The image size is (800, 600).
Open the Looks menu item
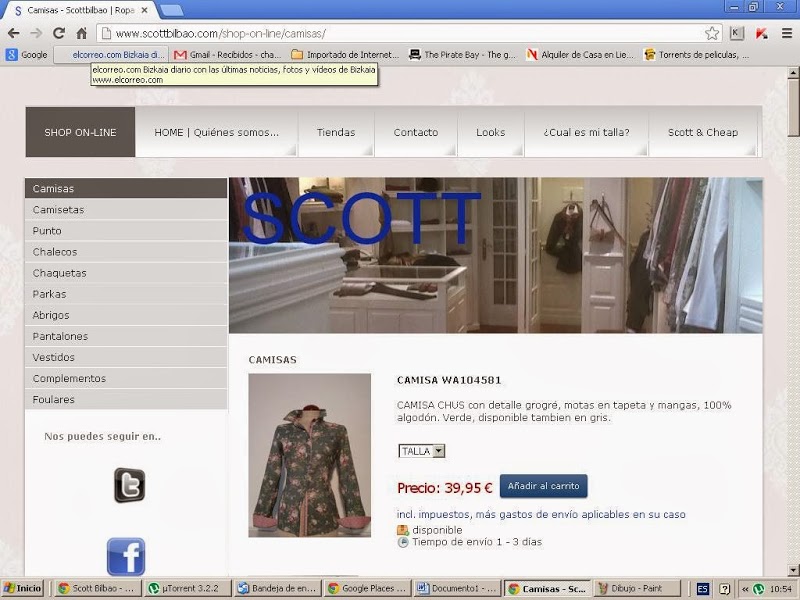491,132
